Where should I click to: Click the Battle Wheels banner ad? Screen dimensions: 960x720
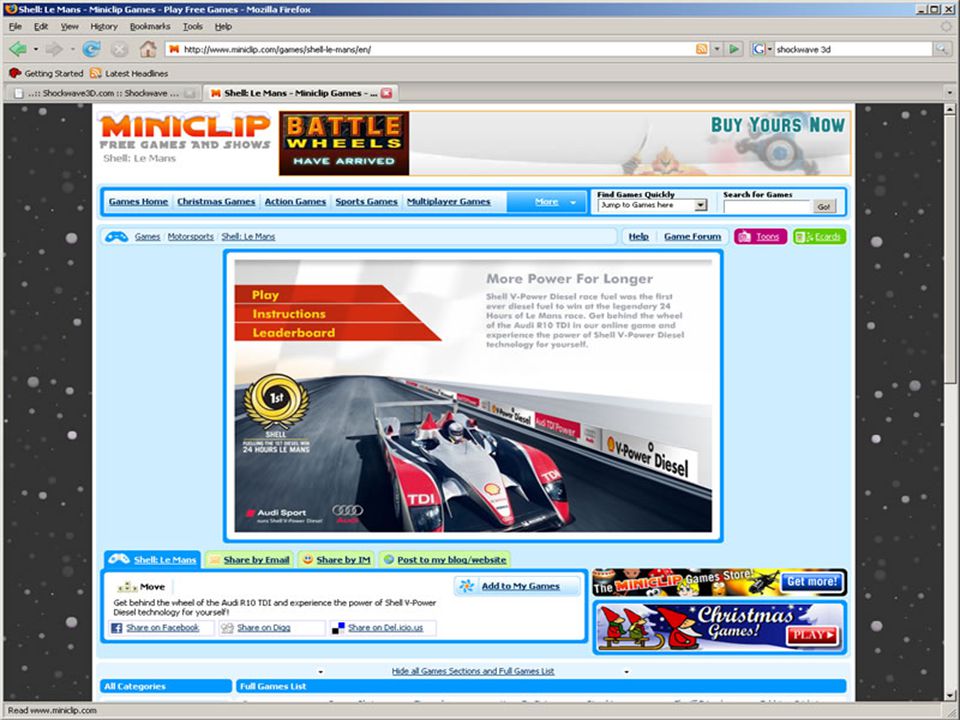point(564,143)
